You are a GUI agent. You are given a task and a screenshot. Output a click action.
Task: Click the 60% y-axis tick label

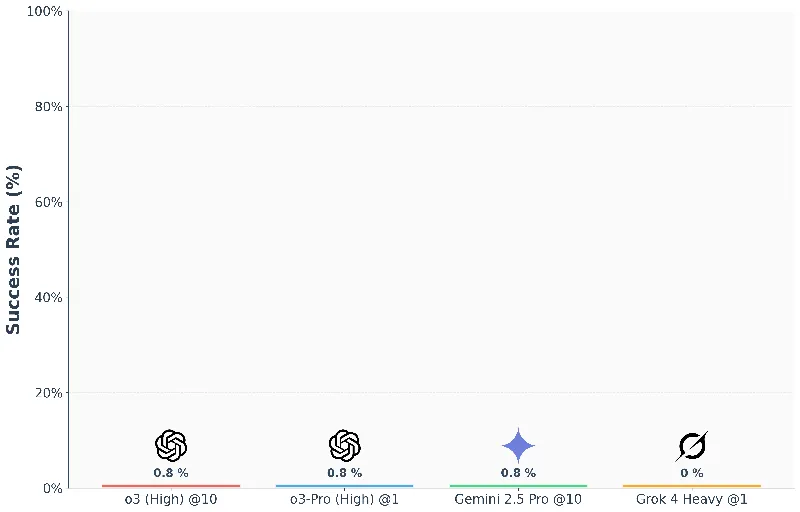(x=48, y=202)
